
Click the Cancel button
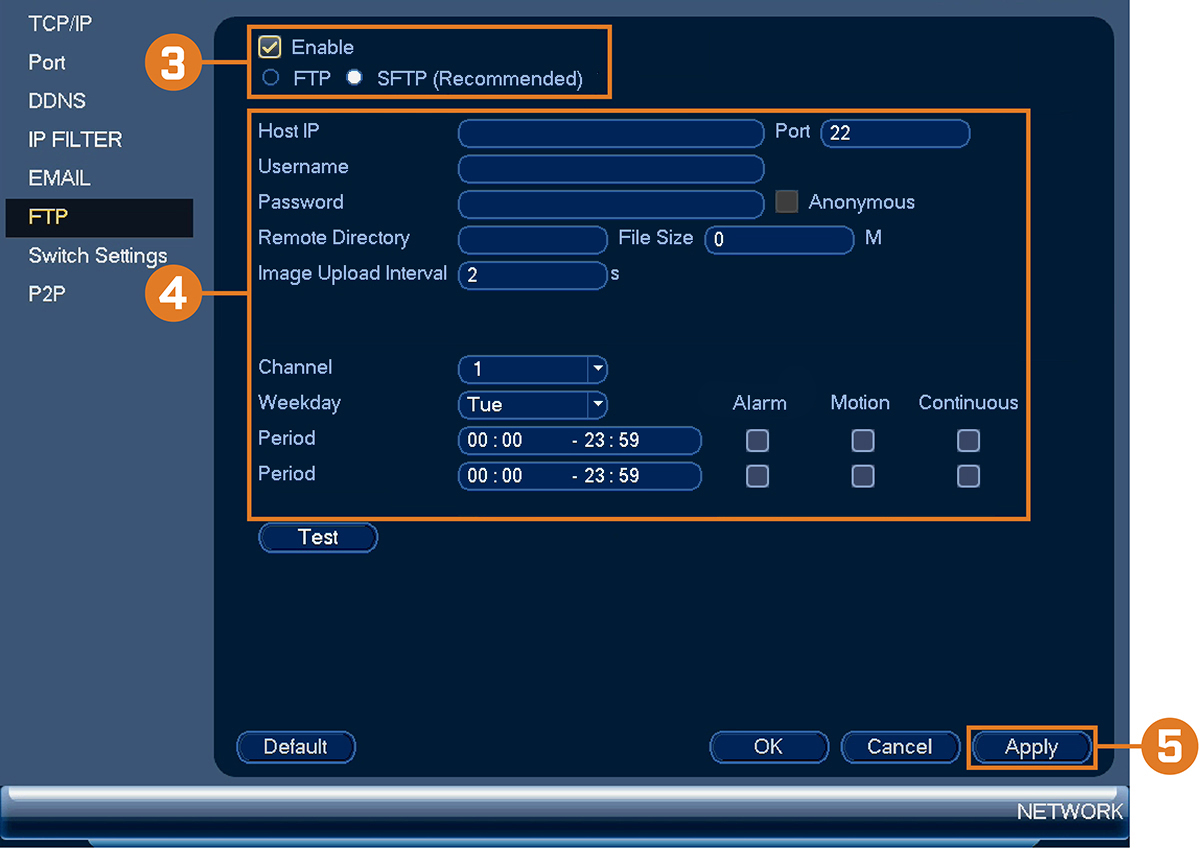900,747
